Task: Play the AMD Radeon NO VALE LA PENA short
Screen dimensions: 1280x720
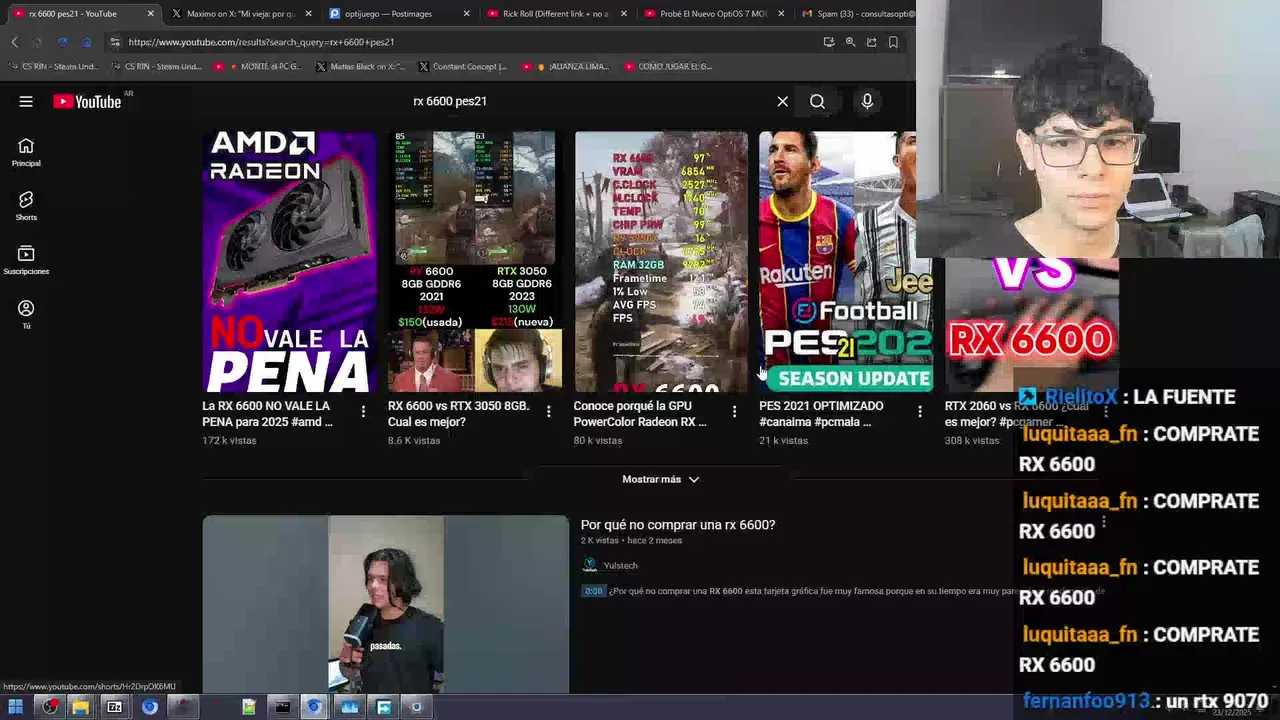Action: (x=289, y=262)
